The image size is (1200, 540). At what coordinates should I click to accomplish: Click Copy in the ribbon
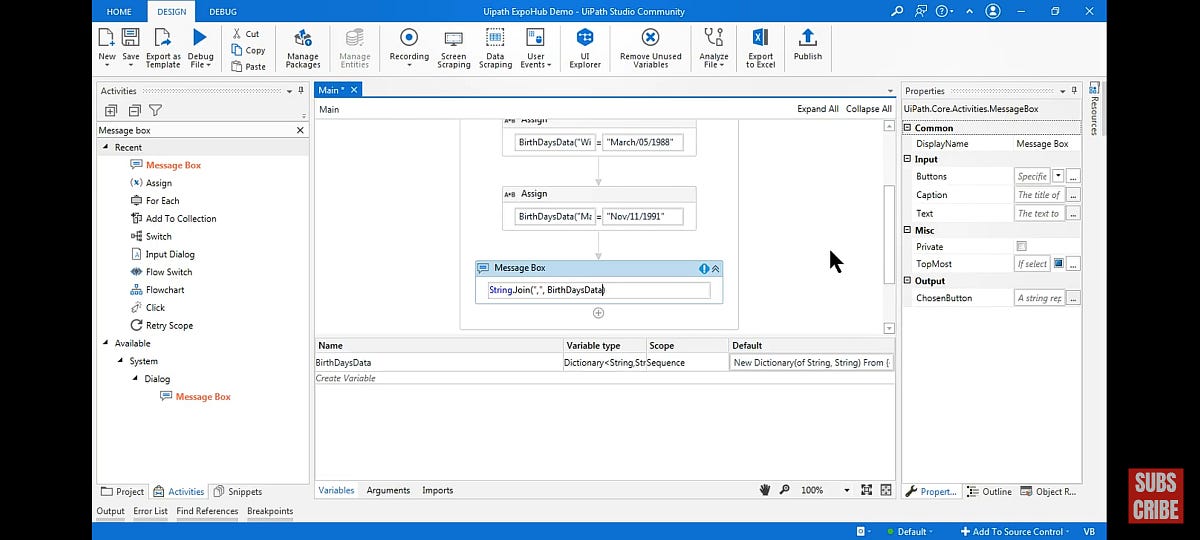point(248,50)
